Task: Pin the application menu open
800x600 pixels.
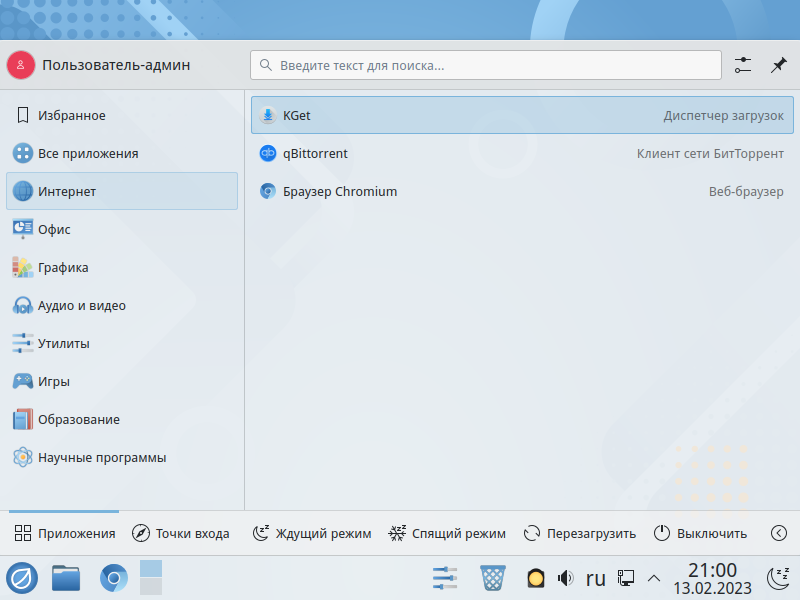Action: click(778, 65)
